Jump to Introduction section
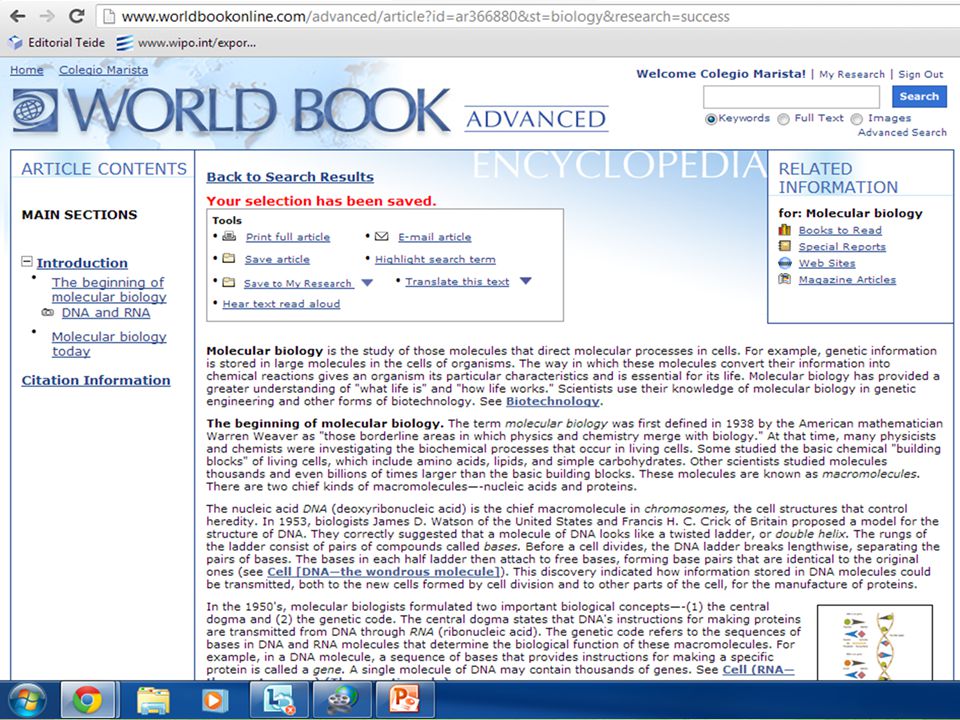This screenshot has height=720, width=960. 82,263
